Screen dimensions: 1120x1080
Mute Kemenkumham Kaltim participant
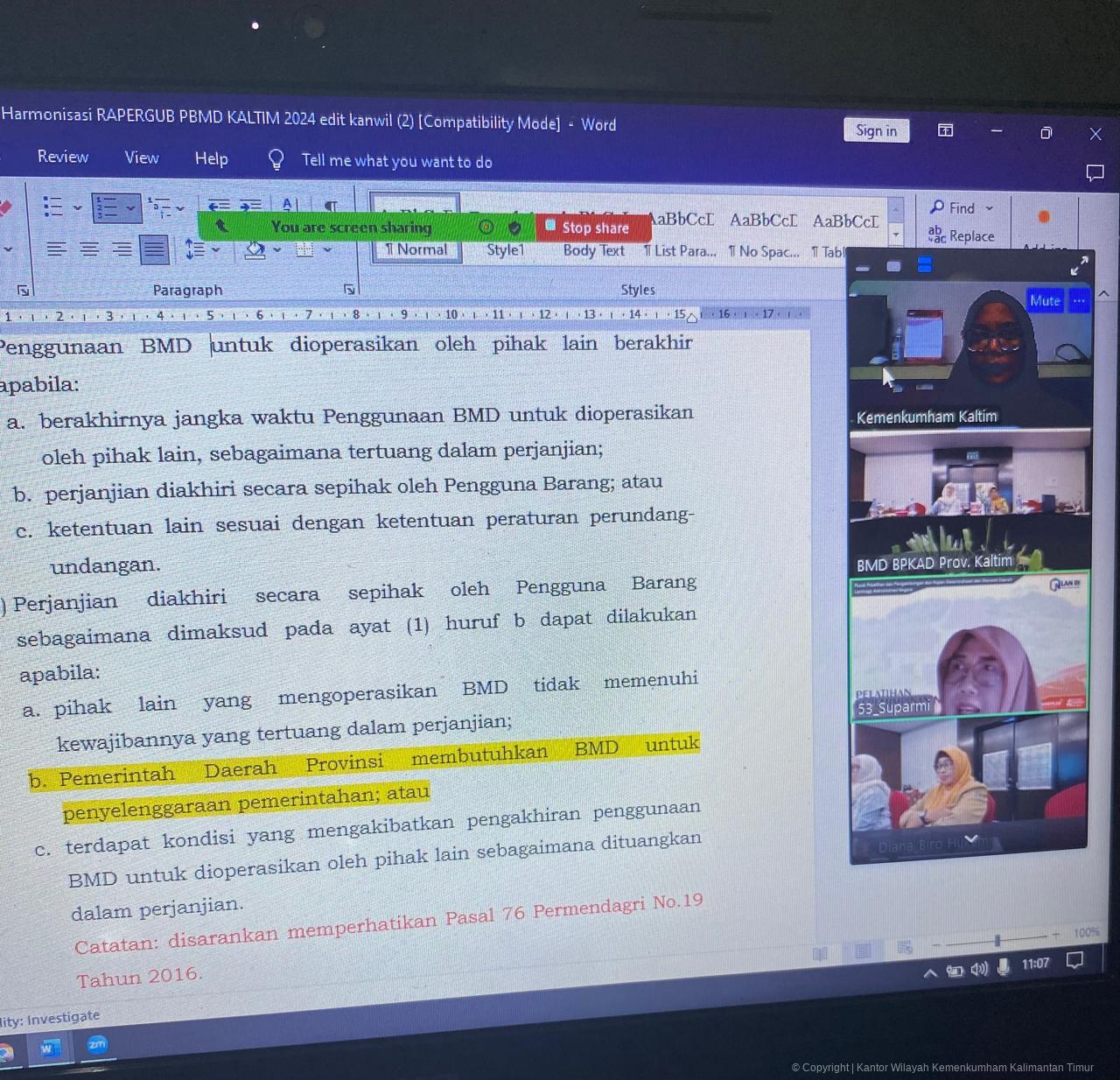1045,301
